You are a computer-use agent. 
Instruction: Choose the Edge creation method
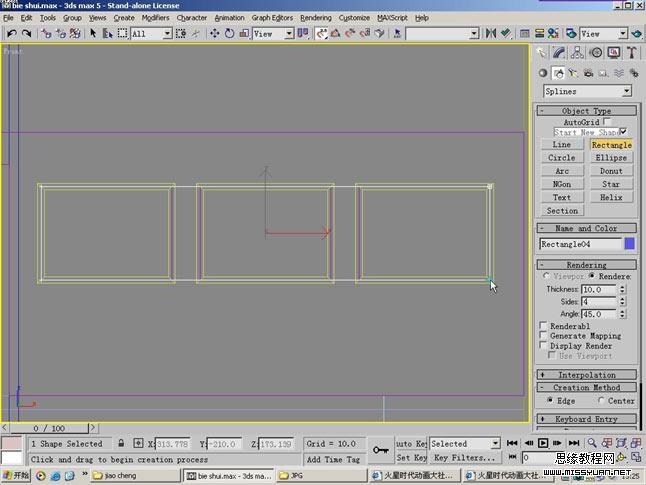click(x=550, y=400)
